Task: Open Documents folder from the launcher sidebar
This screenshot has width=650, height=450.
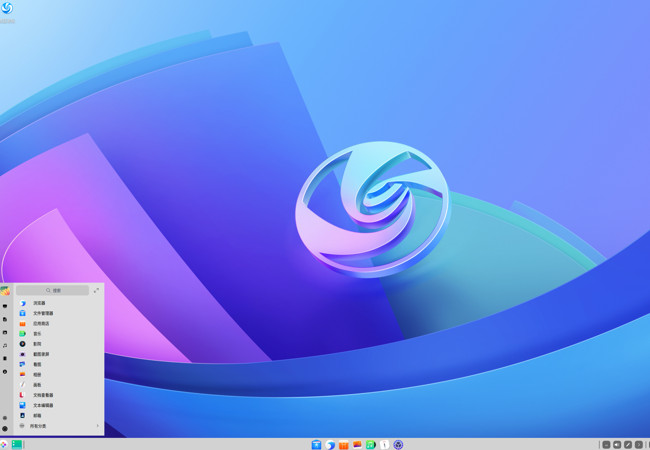Action: 5,319
